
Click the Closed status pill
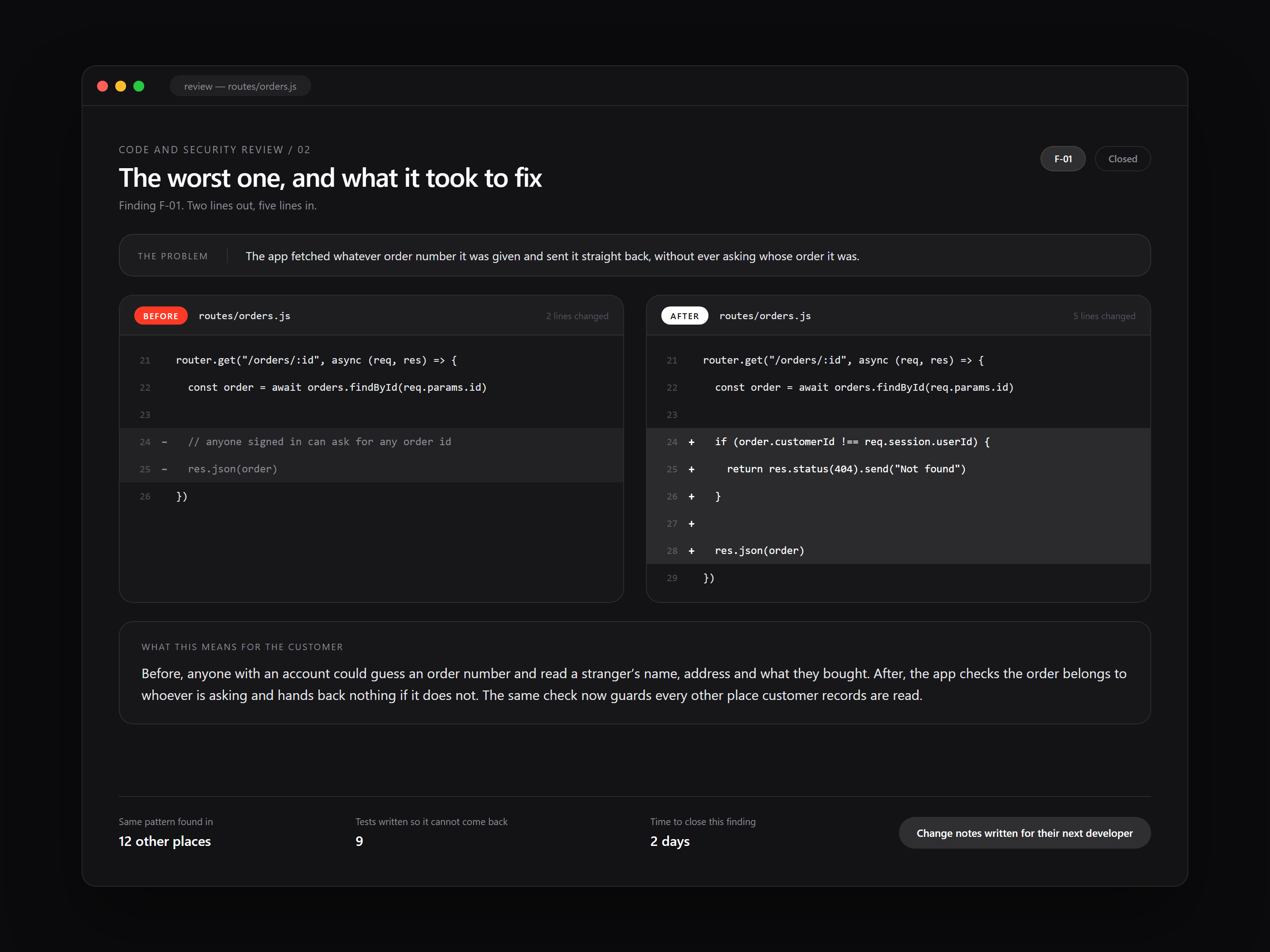(1122, 159)
